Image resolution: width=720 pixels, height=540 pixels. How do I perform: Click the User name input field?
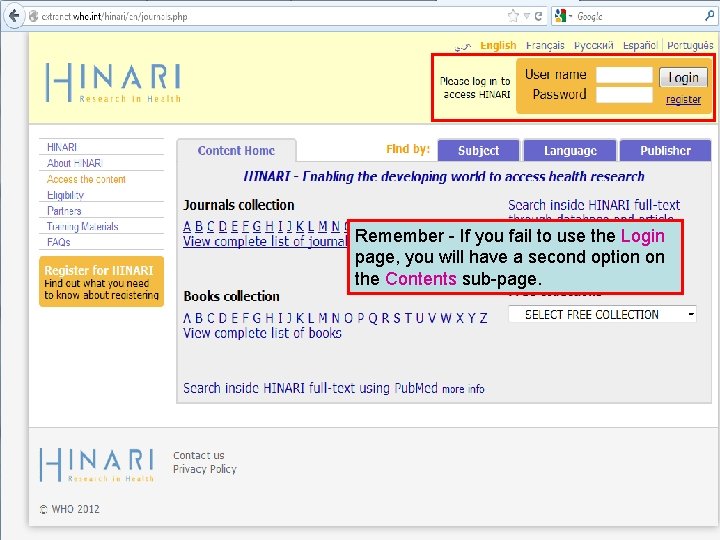pyautogui.click(x=624, y=75)
